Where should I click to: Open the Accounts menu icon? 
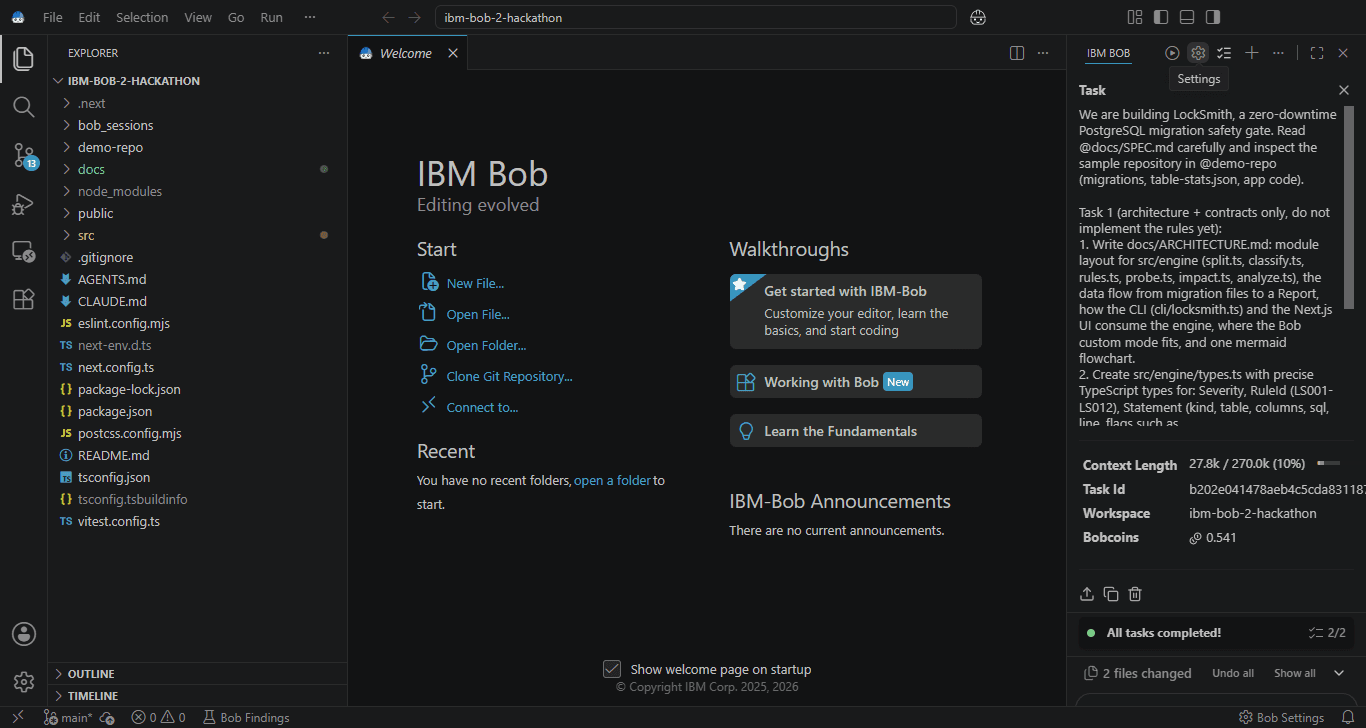click(24, 634)
